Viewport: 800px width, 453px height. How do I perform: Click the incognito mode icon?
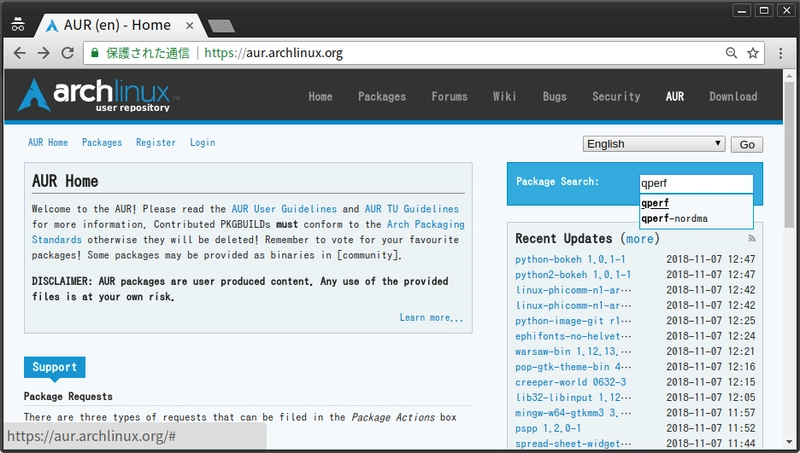[x=18, y=24]
